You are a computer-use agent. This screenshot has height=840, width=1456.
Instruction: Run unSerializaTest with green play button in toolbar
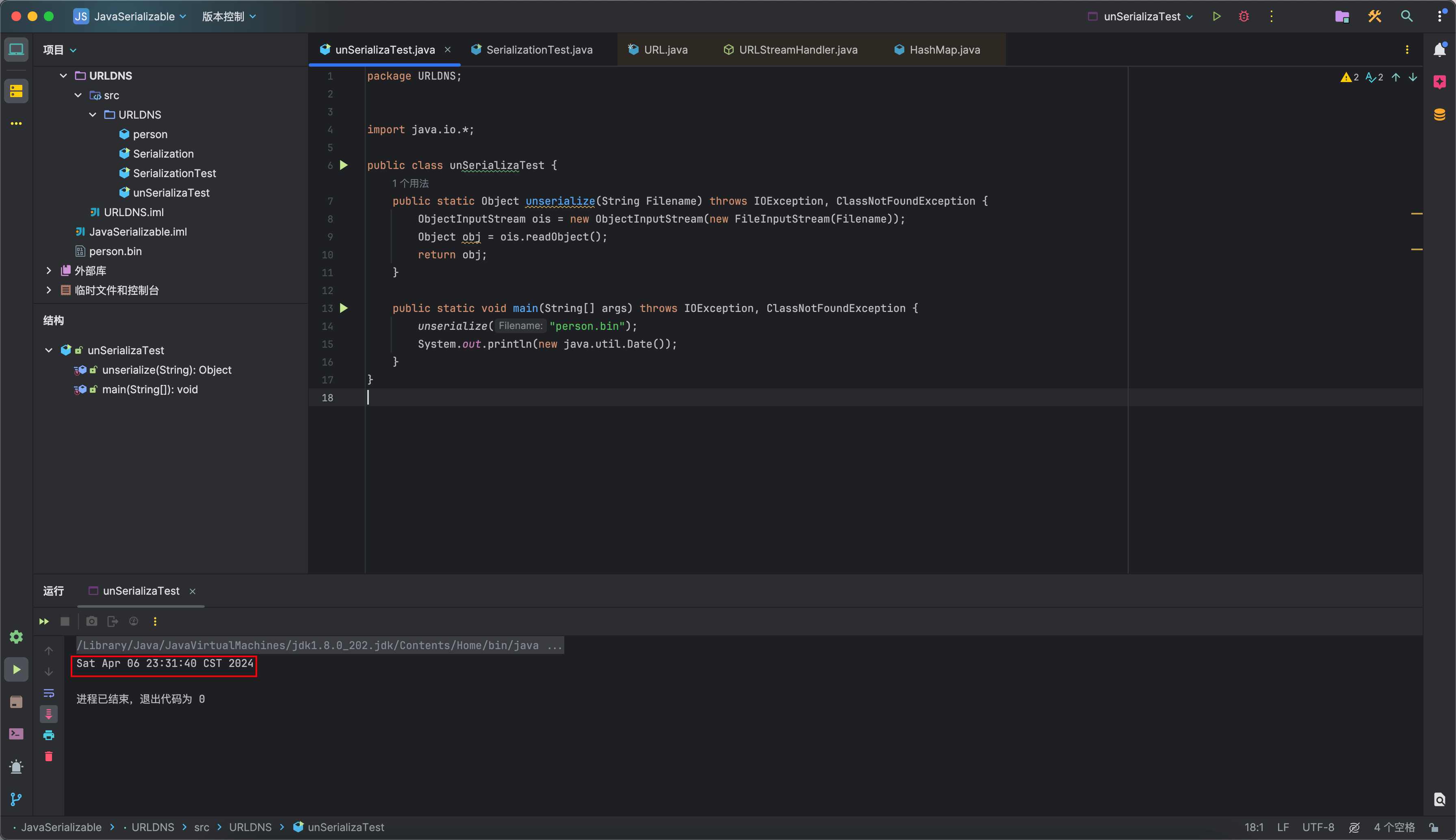tap(1217, 16)
